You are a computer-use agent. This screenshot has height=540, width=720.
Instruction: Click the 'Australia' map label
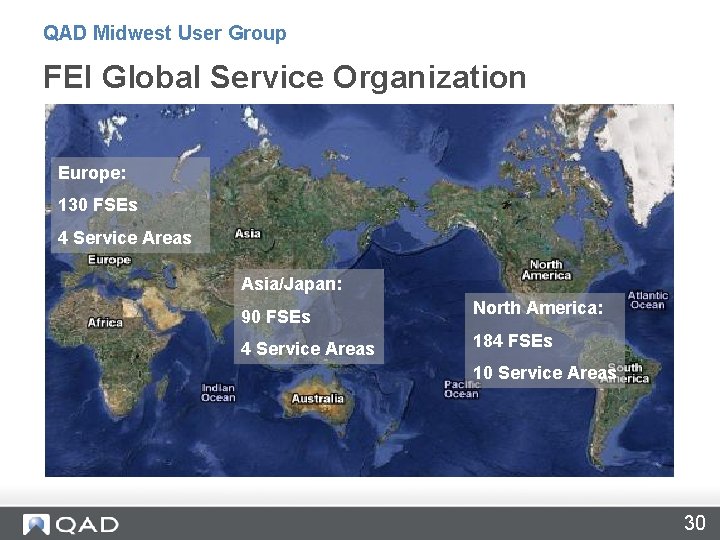[318, 399]
